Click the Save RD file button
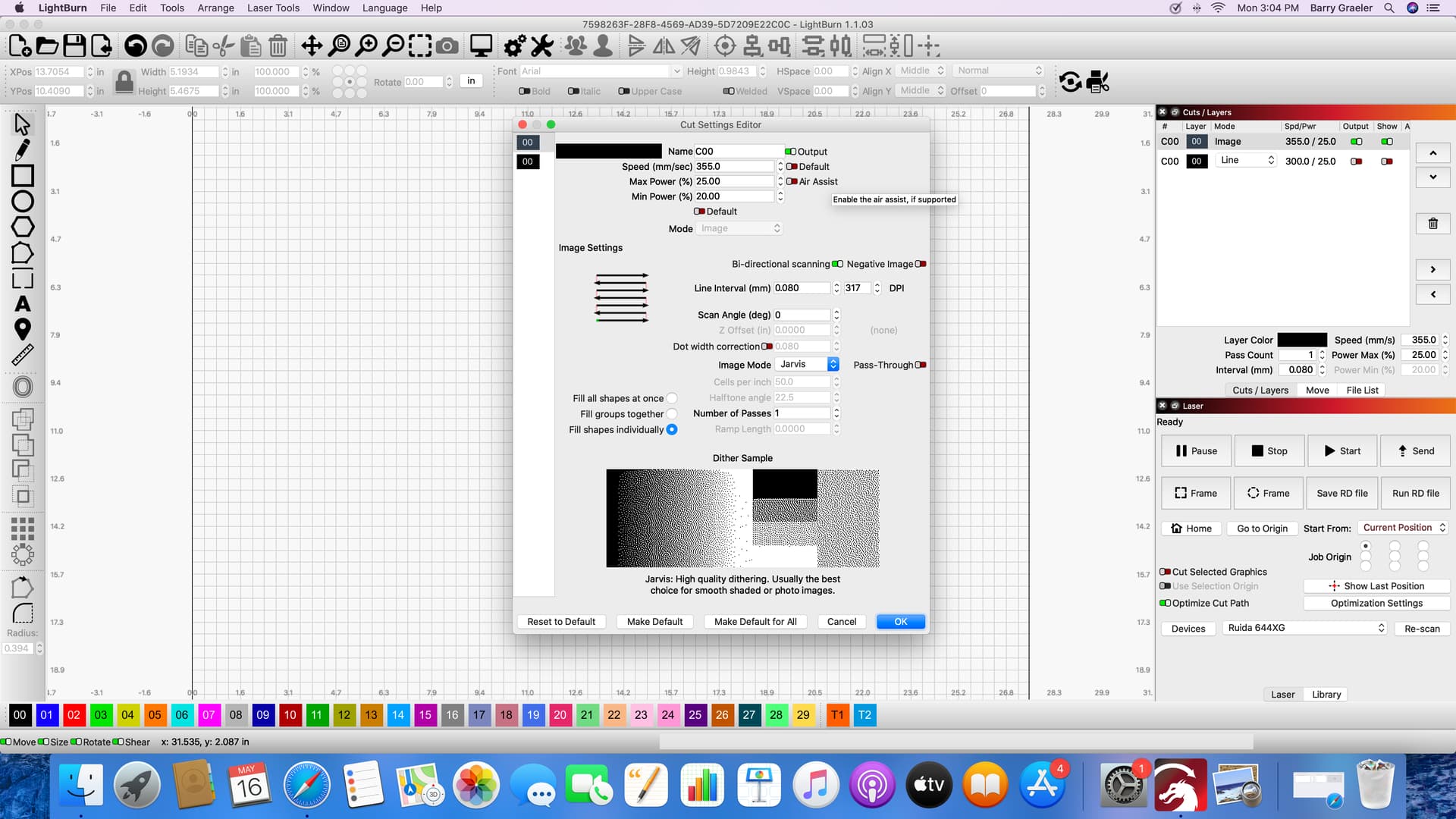This screenshot has height=819, width=1456. (1342, 493)
